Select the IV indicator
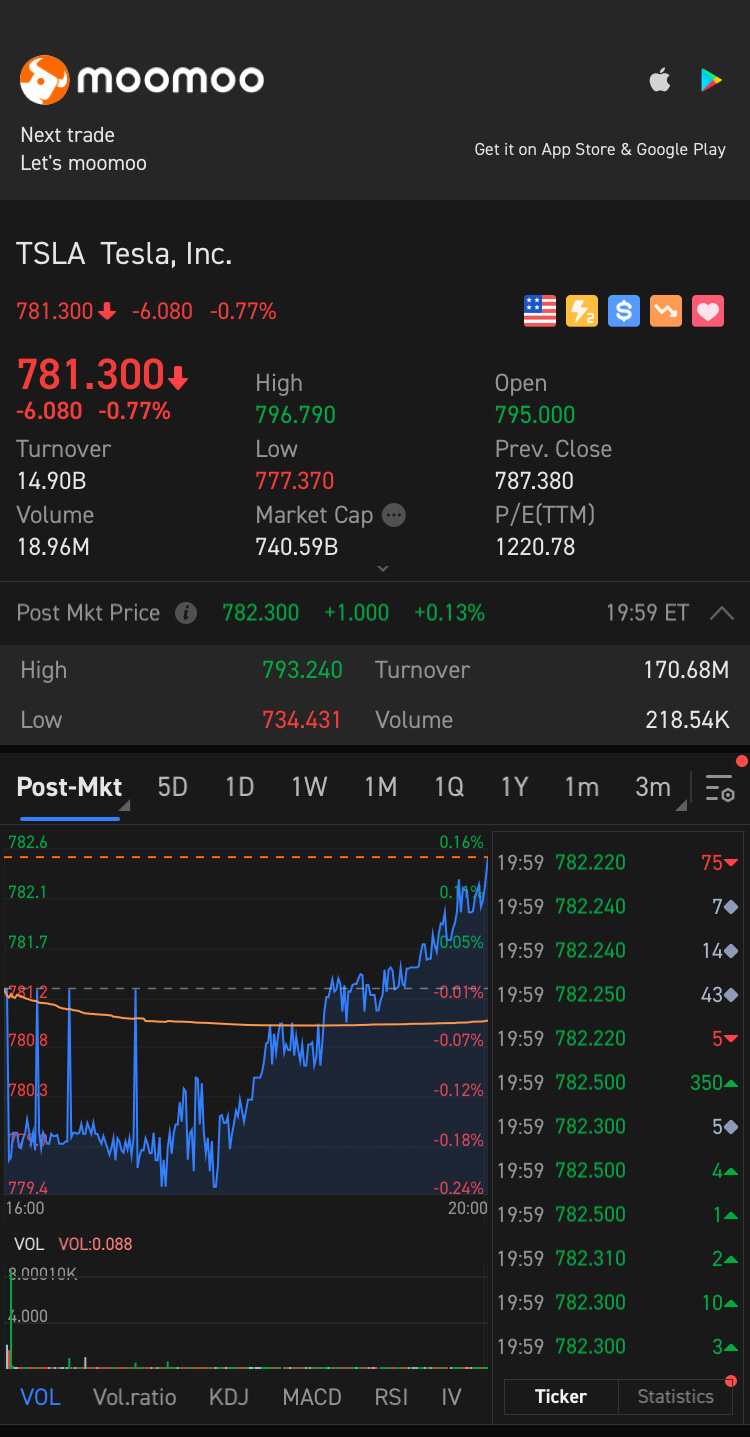Viewport: 750px width, 1437px height. (x=451, y=1397)
